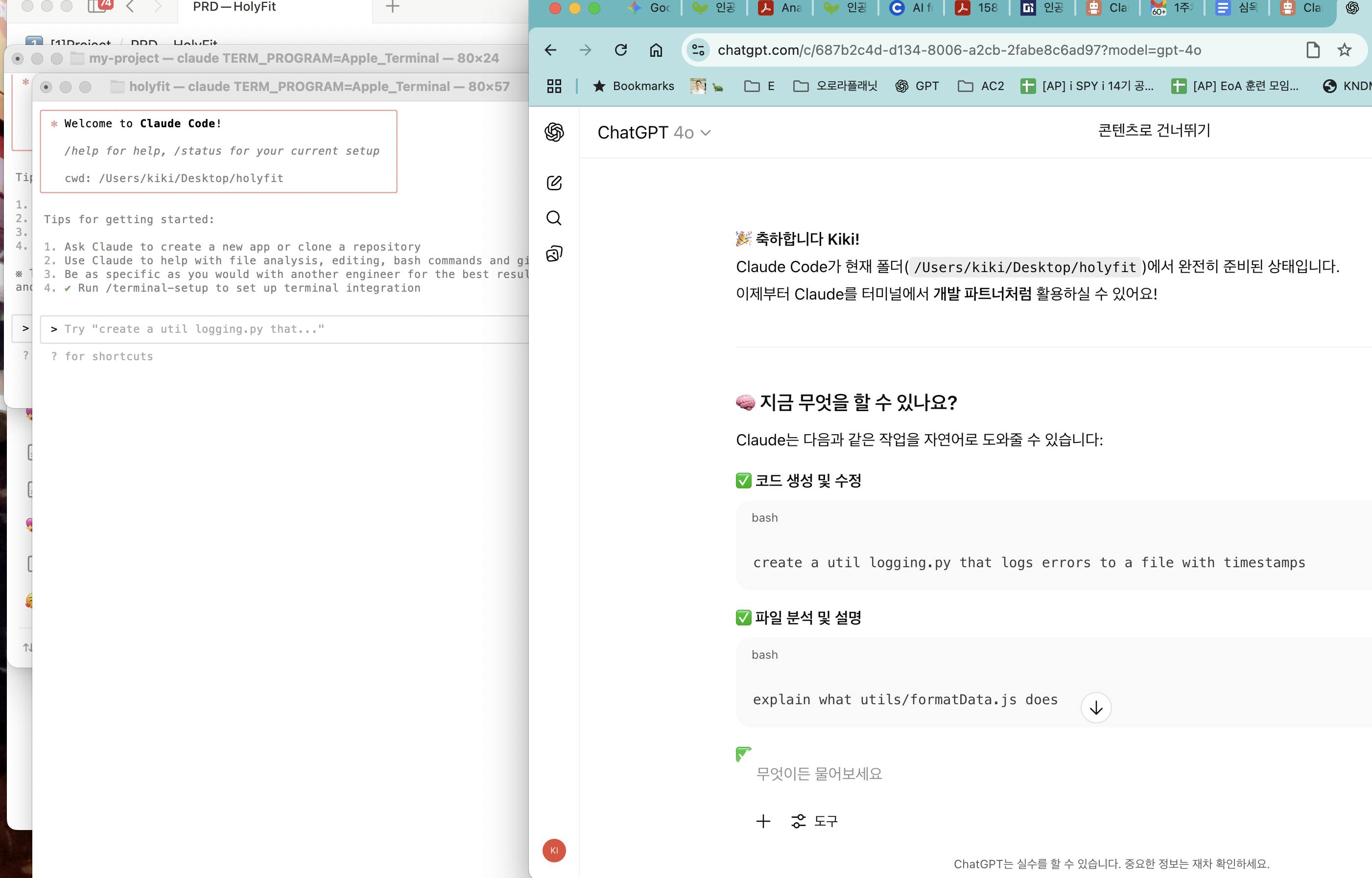Open the KNDN globe bookmark
Viewport: 1372px width, 878px height.
click(x=1347, y=86)
